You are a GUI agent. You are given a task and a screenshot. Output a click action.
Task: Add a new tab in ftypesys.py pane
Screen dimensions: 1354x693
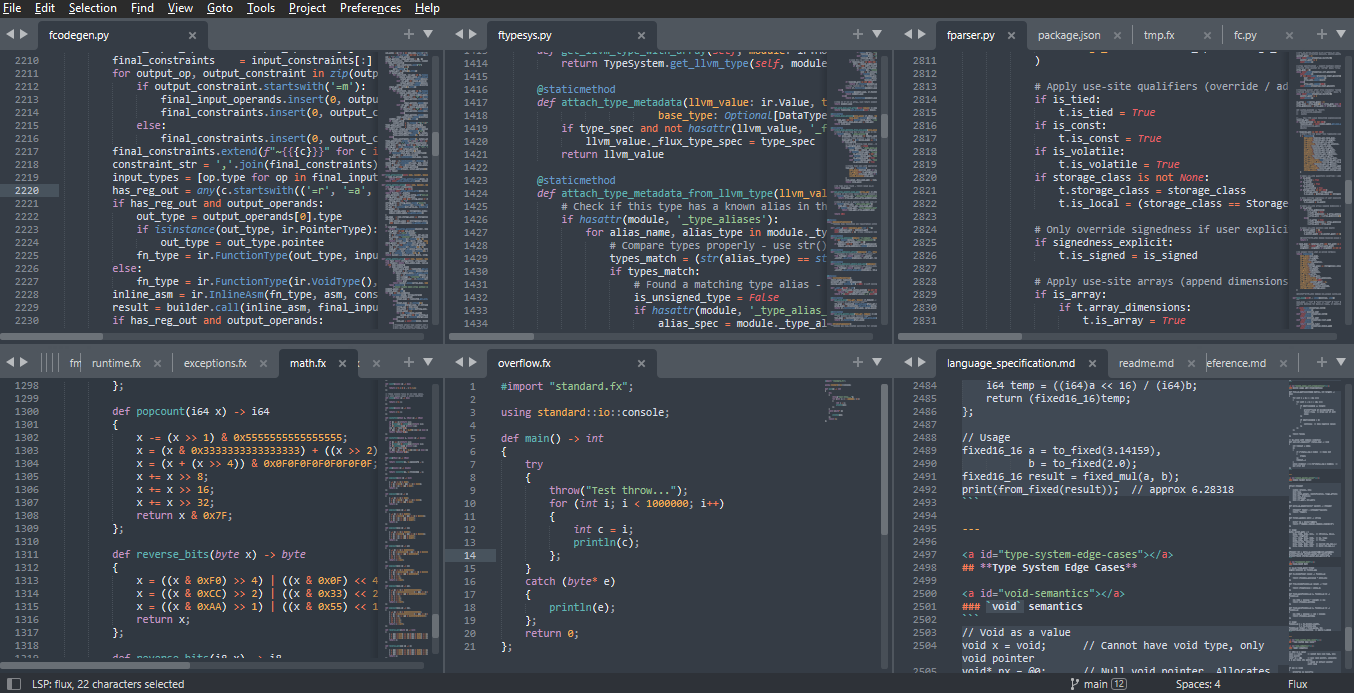(x=857, y=34)
